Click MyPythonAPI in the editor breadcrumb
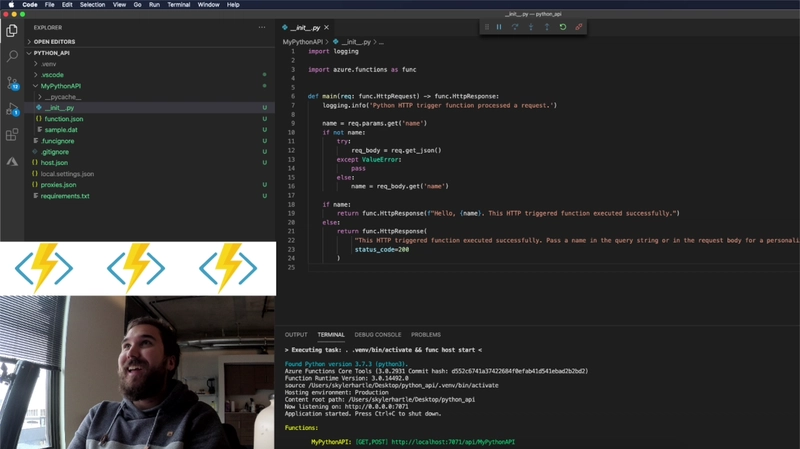Image resolution: width=800 pixels, height=449 pixels. point(303,42)
